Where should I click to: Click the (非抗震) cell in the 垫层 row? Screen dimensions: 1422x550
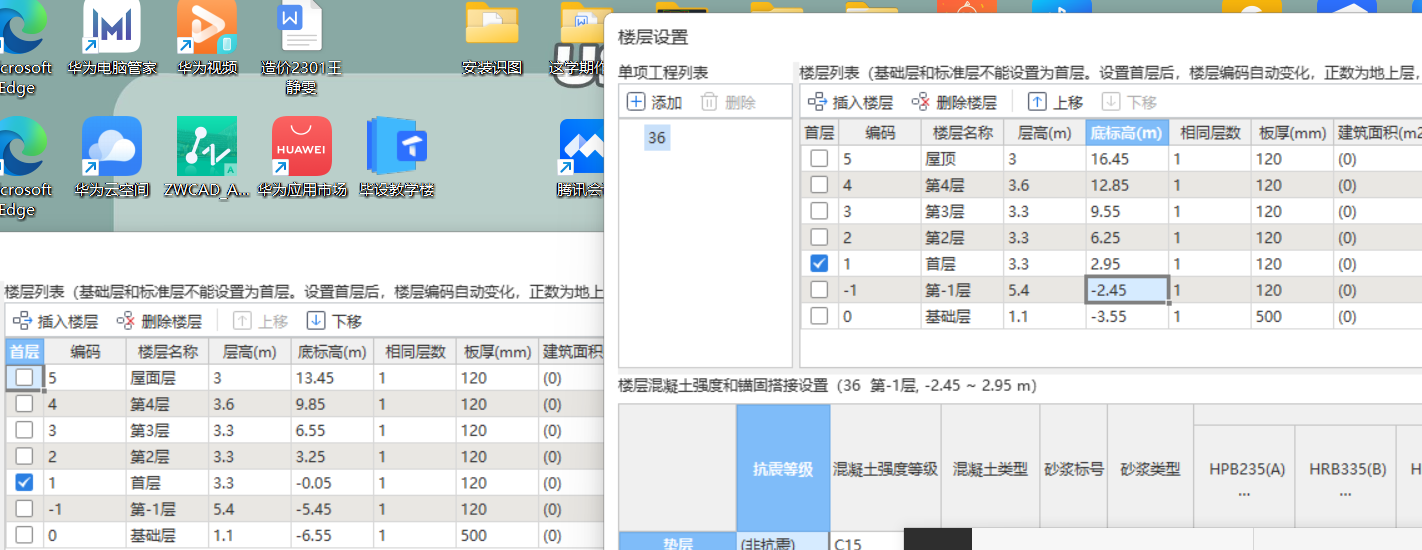(783, 540)
